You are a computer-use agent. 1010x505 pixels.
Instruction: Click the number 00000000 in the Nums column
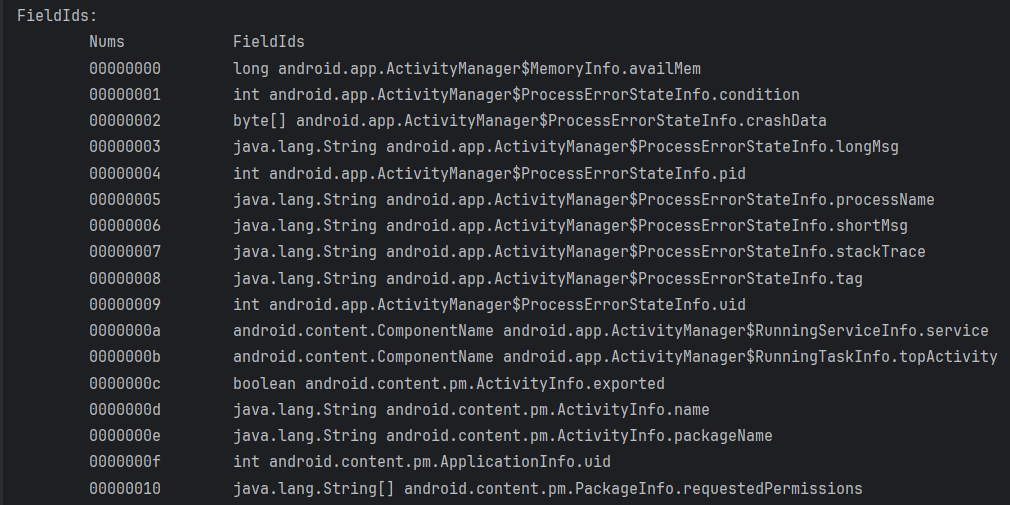pos(124,69)
